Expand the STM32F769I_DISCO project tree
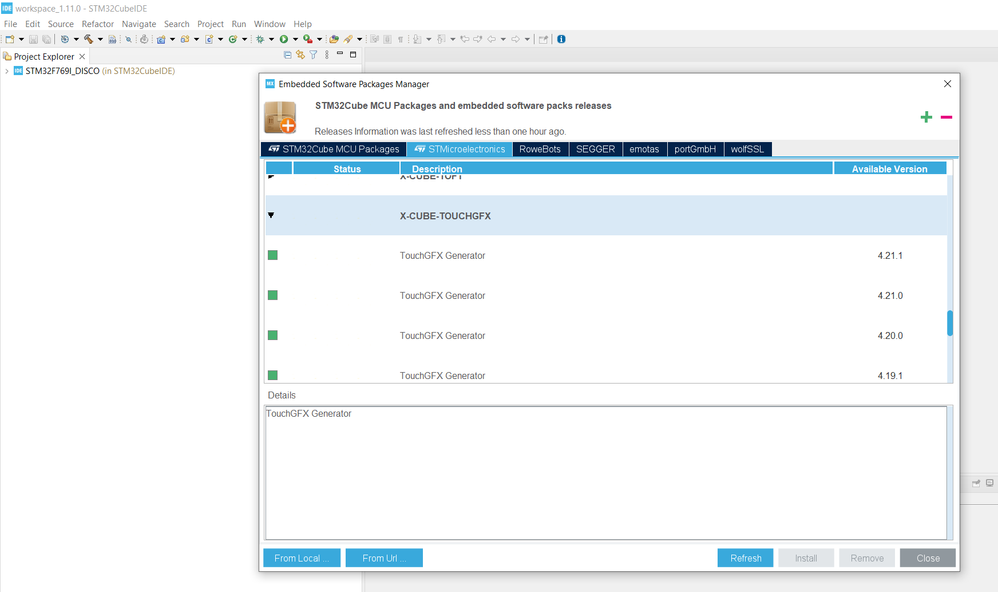This screenshot has height=592, width=998. (6, 71)
